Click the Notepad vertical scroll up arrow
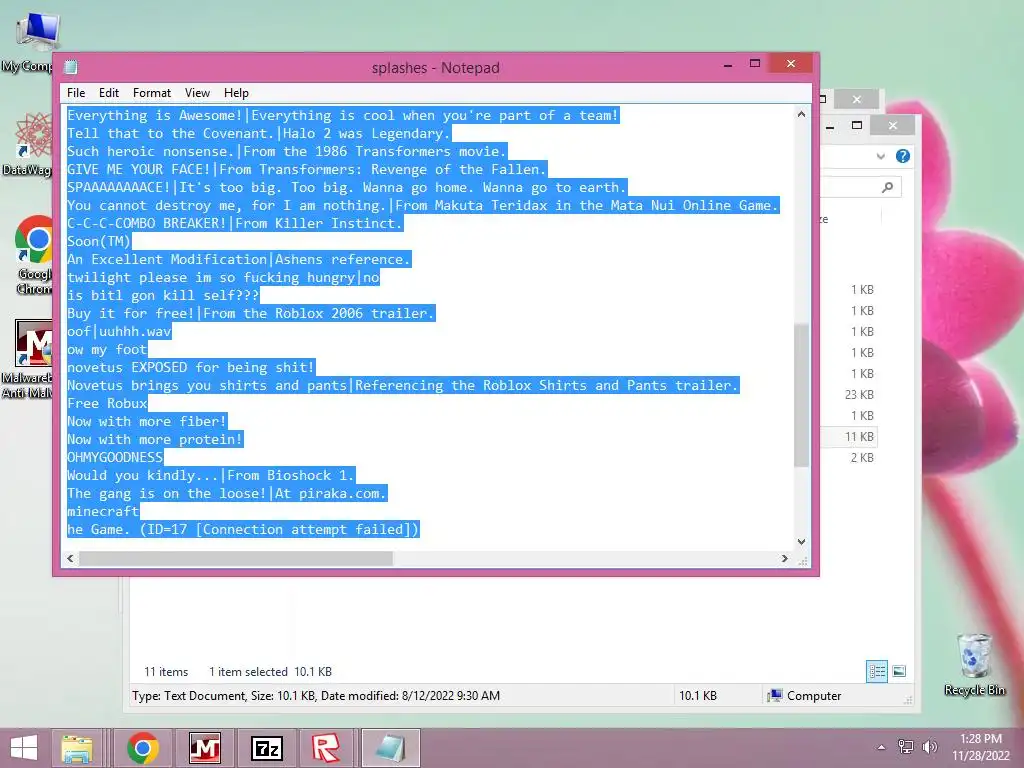This screenshot has width=1024, height=768. pyautogui.click(x=801, y=114)
